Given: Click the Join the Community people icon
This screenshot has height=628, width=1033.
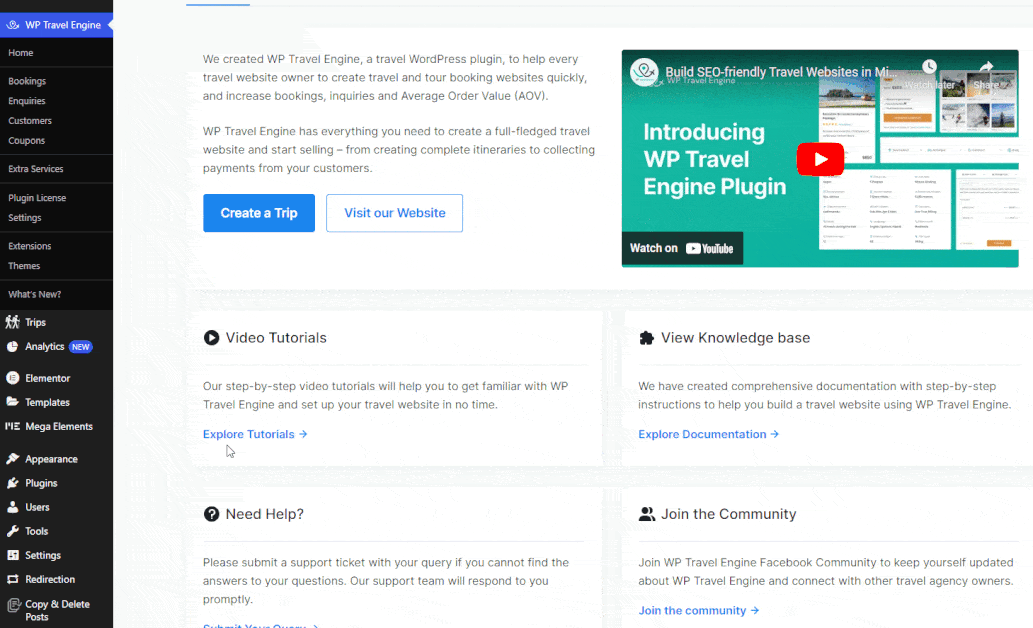Looking at the screenshot, I should [x=646, y=514].
